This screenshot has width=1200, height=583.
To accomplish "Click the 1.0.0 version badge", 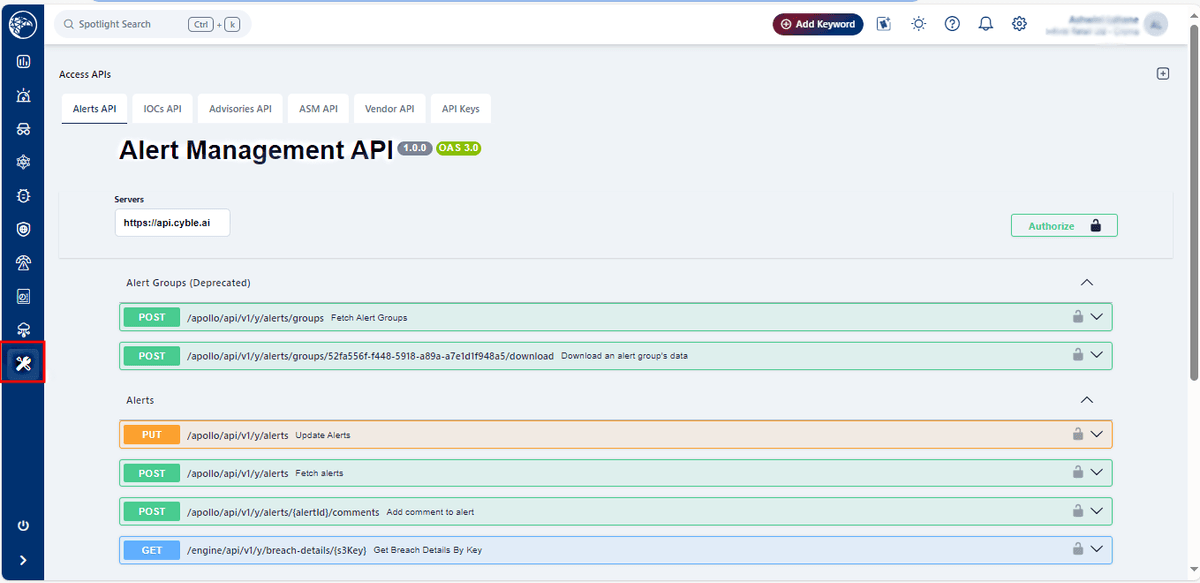I will (415, 148).
